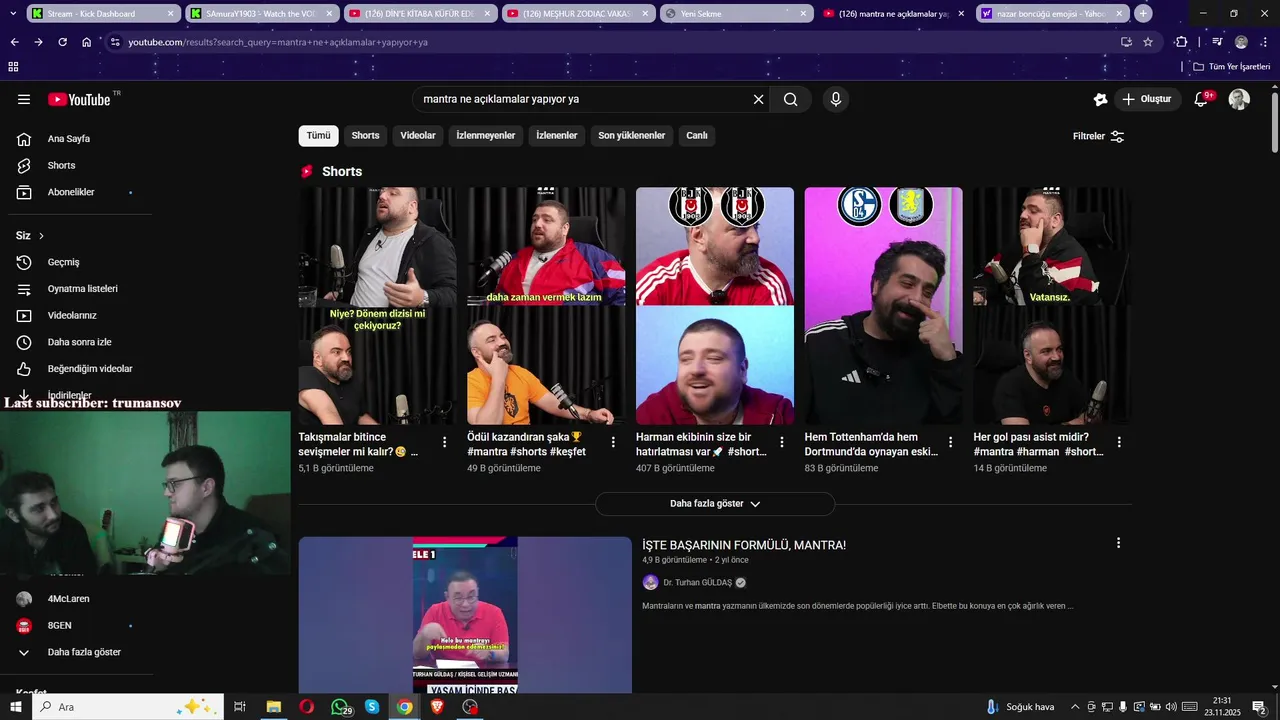
Task: Open video title 'İŞTE BAŞARININ FORMÜLÜ, MANTRA!'
Action: tap(744, 545)
